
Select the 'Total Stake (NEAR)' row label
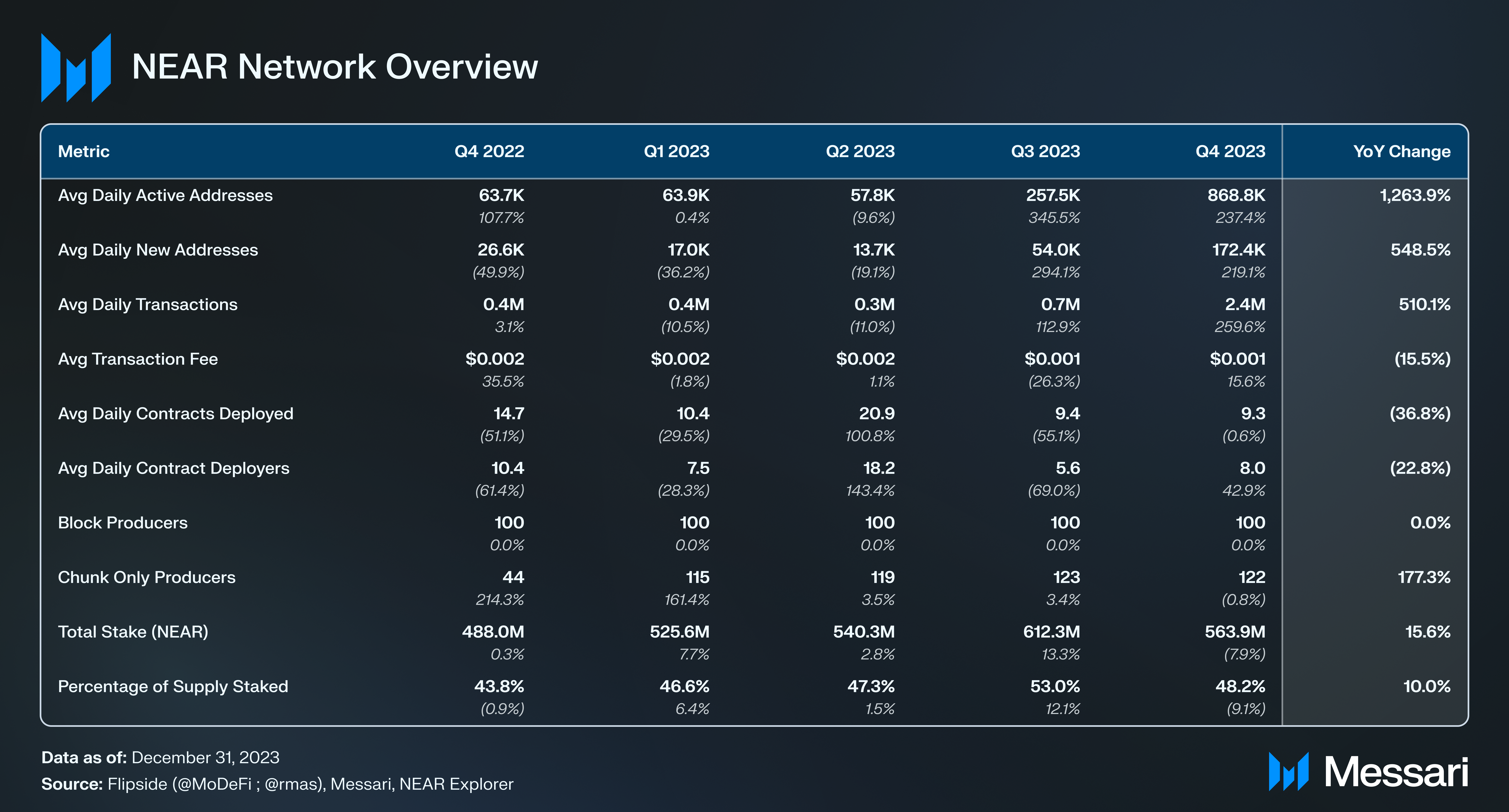tap(133, 632)
